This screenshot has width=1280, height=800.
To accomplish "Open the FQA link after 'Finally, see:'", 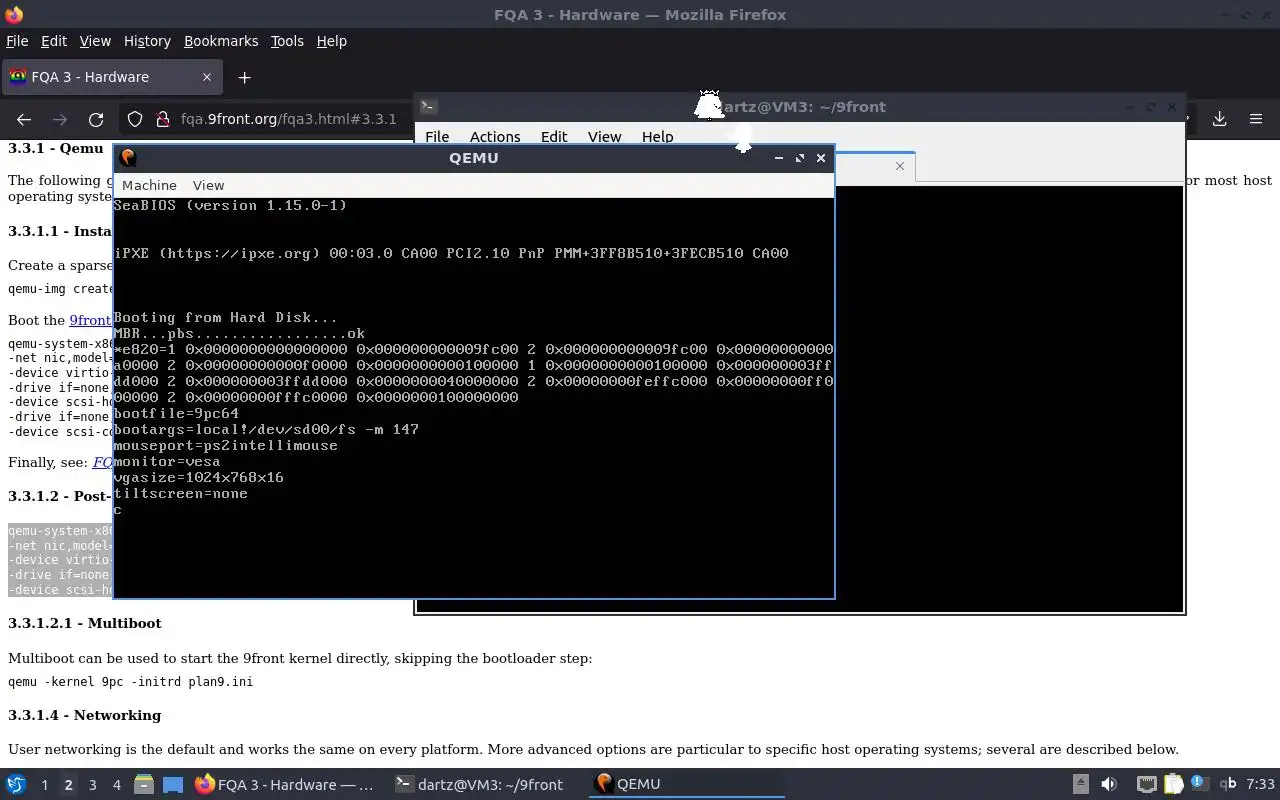I will coord(102,462).
